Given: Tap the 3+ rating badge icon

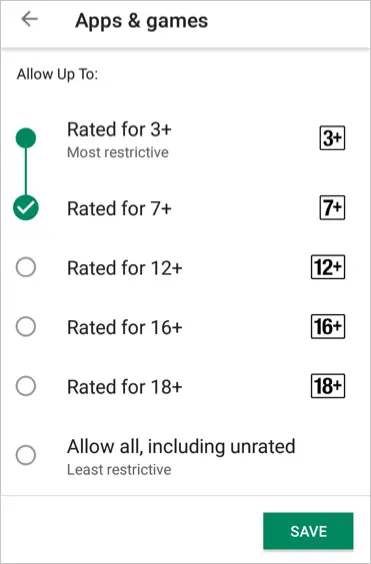Looking at the screenshot, I should pyautogui.click(x=332, y=138).
